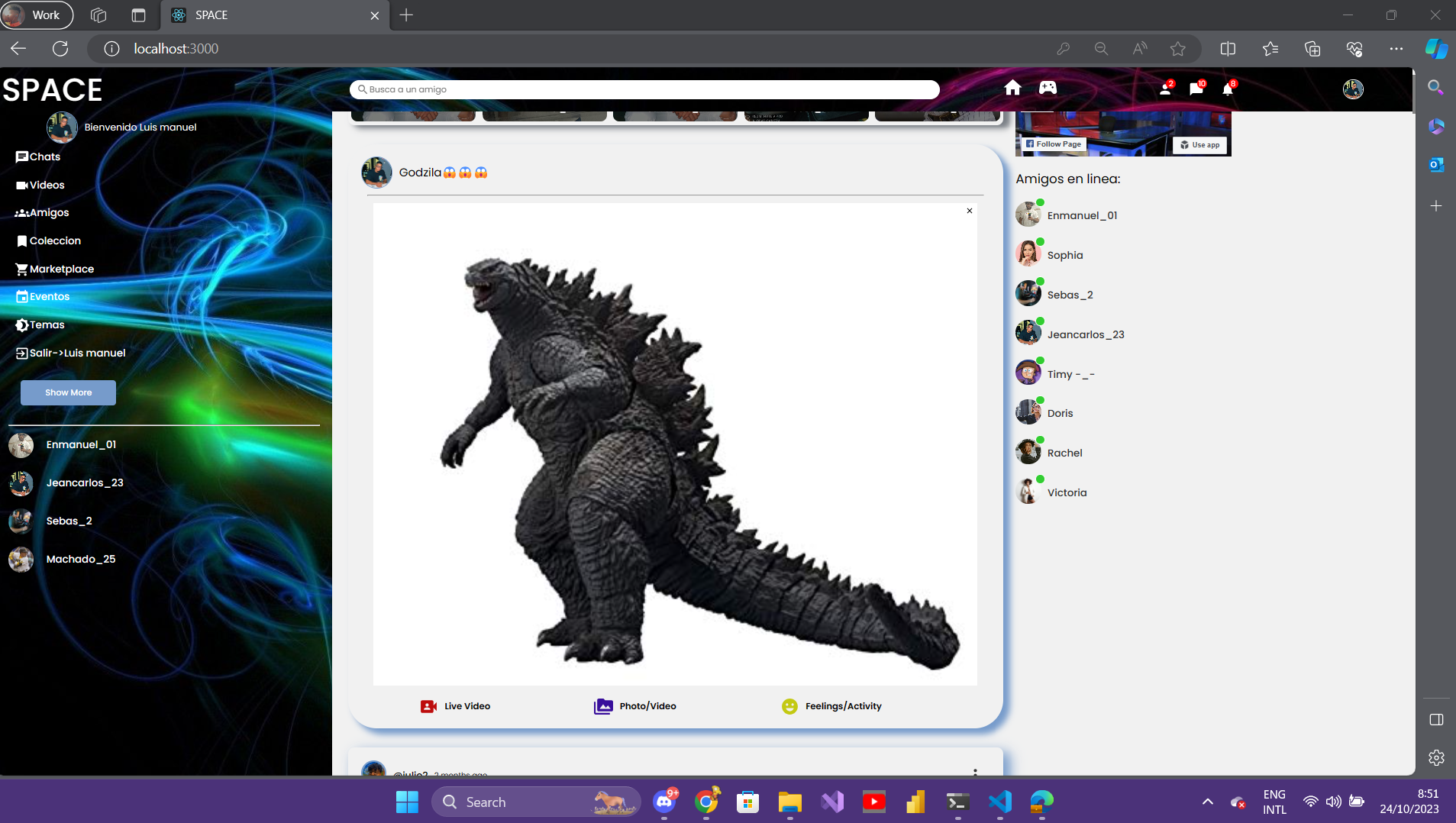This screenshot has height=823, width=1456.
Task: Click Salir->Luis manuel logout
Action: pos(71,353)
